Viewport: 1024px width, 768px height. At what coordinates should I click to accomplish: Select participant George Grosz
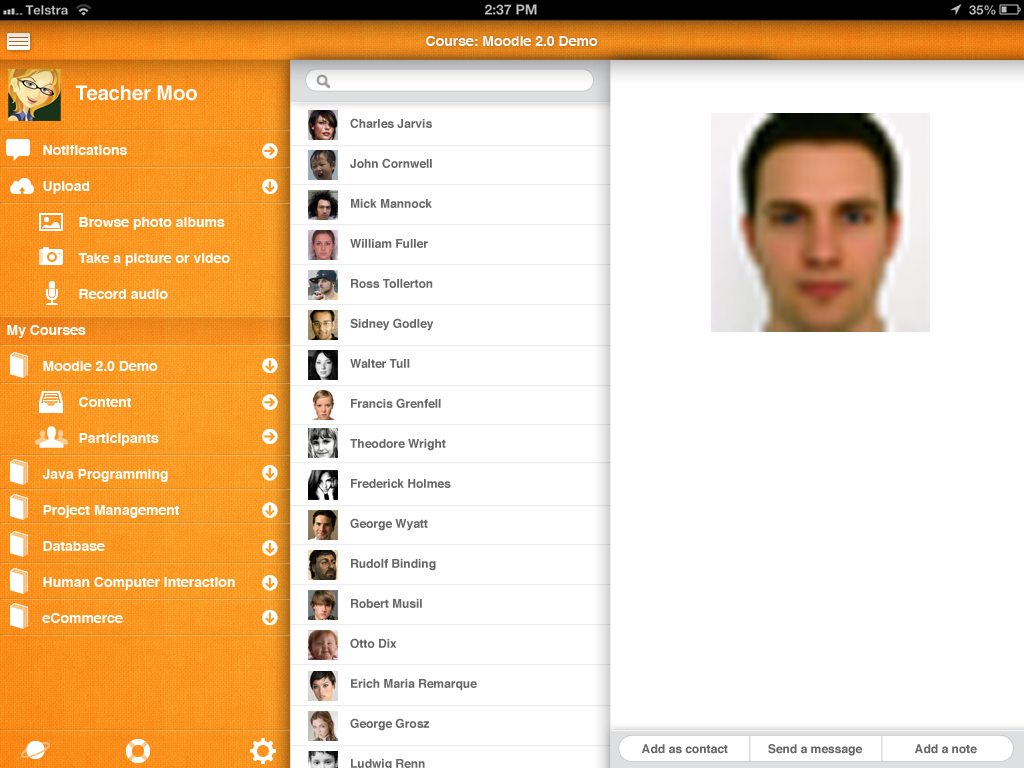click(450, 724)
